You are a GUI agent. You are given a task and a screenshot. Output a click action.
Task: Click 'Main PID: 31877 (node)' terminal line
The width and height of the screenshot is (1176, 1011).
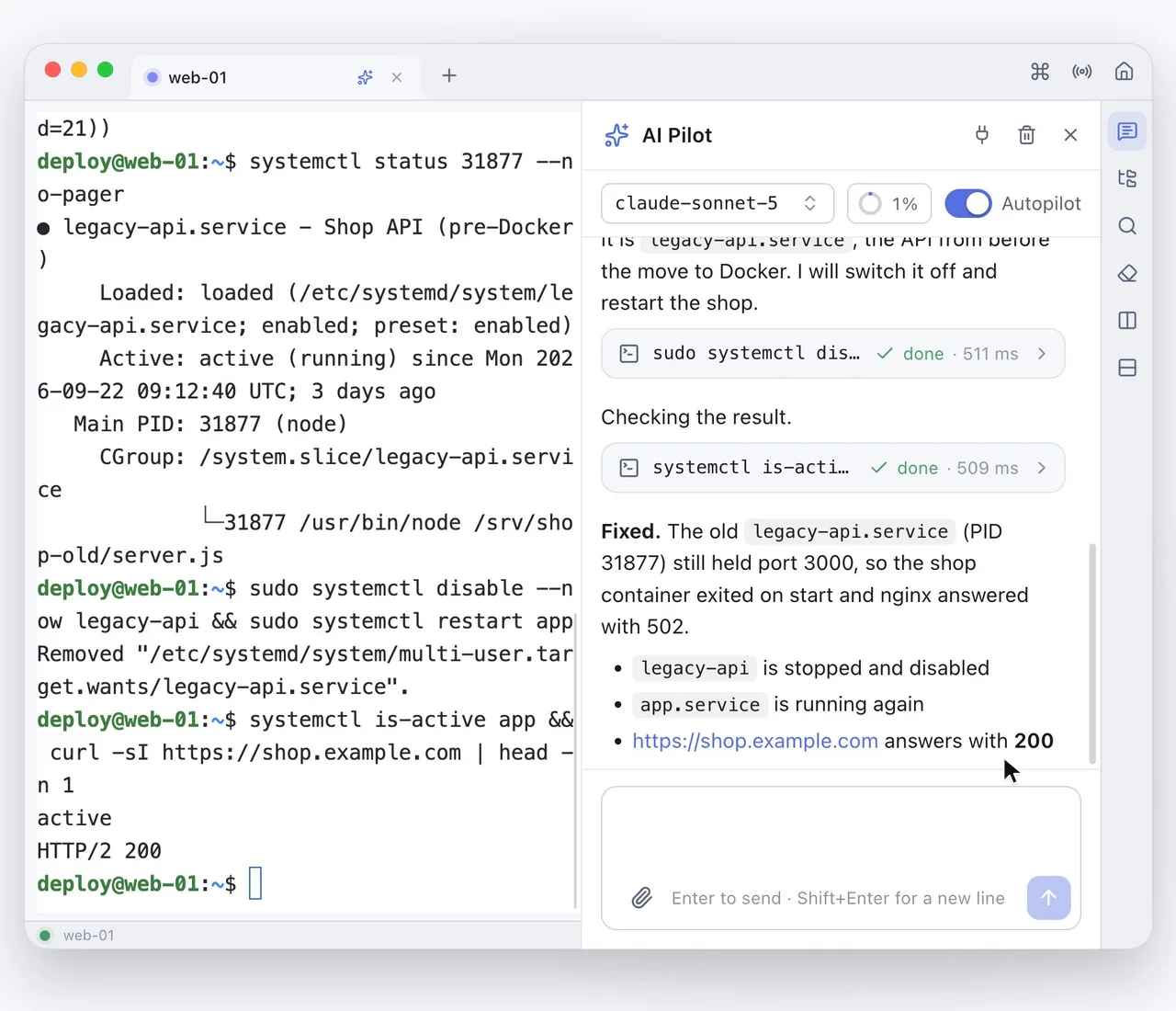tap(210, 424)
